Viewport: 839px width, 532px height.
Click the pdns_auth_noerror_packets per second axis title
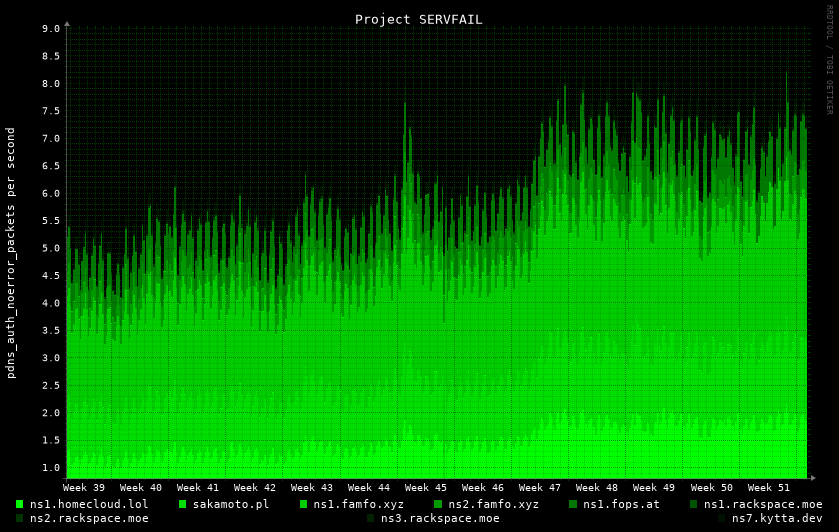point(11,252)
